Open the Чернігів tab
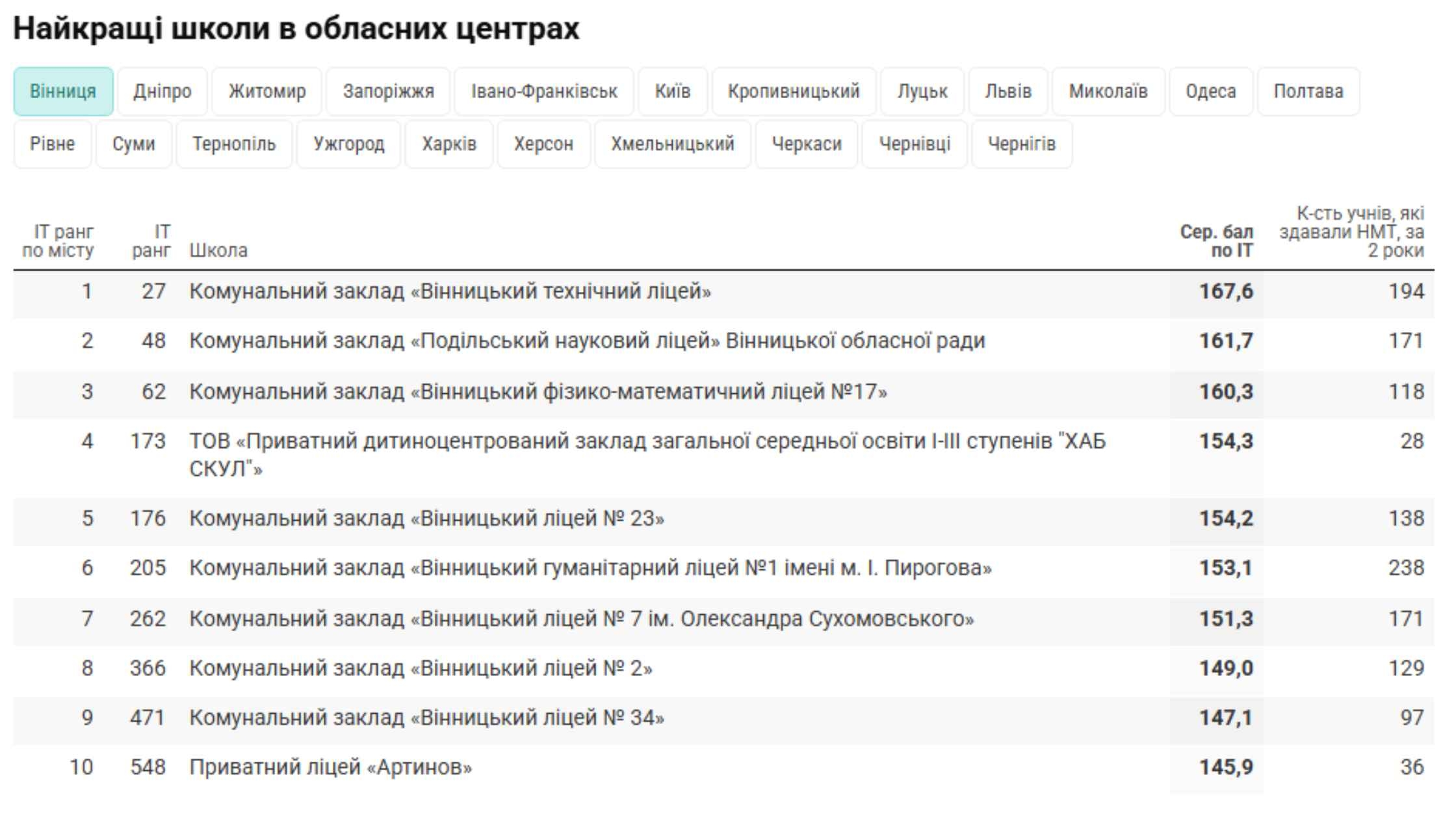The width and height of the screenshot is (1456, 819). pos(1021,144)
